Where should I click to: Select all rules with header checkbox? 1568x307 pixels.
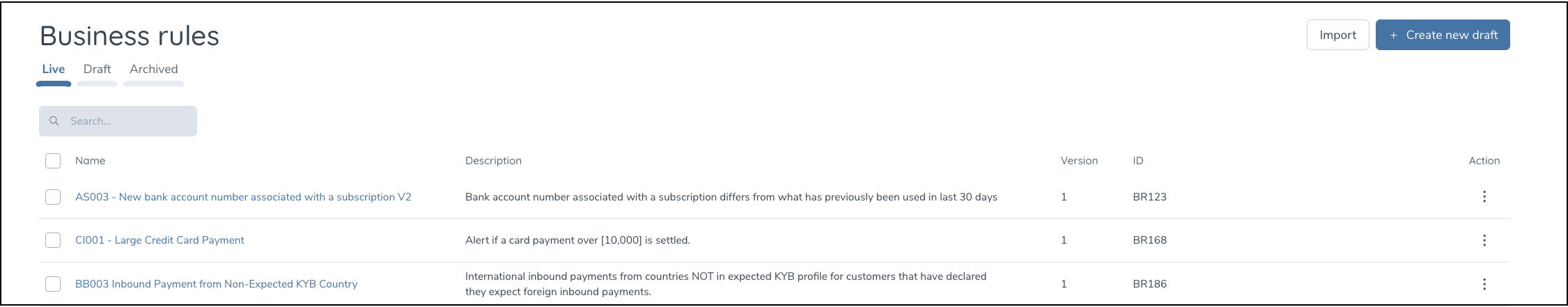tap(53, 161)
